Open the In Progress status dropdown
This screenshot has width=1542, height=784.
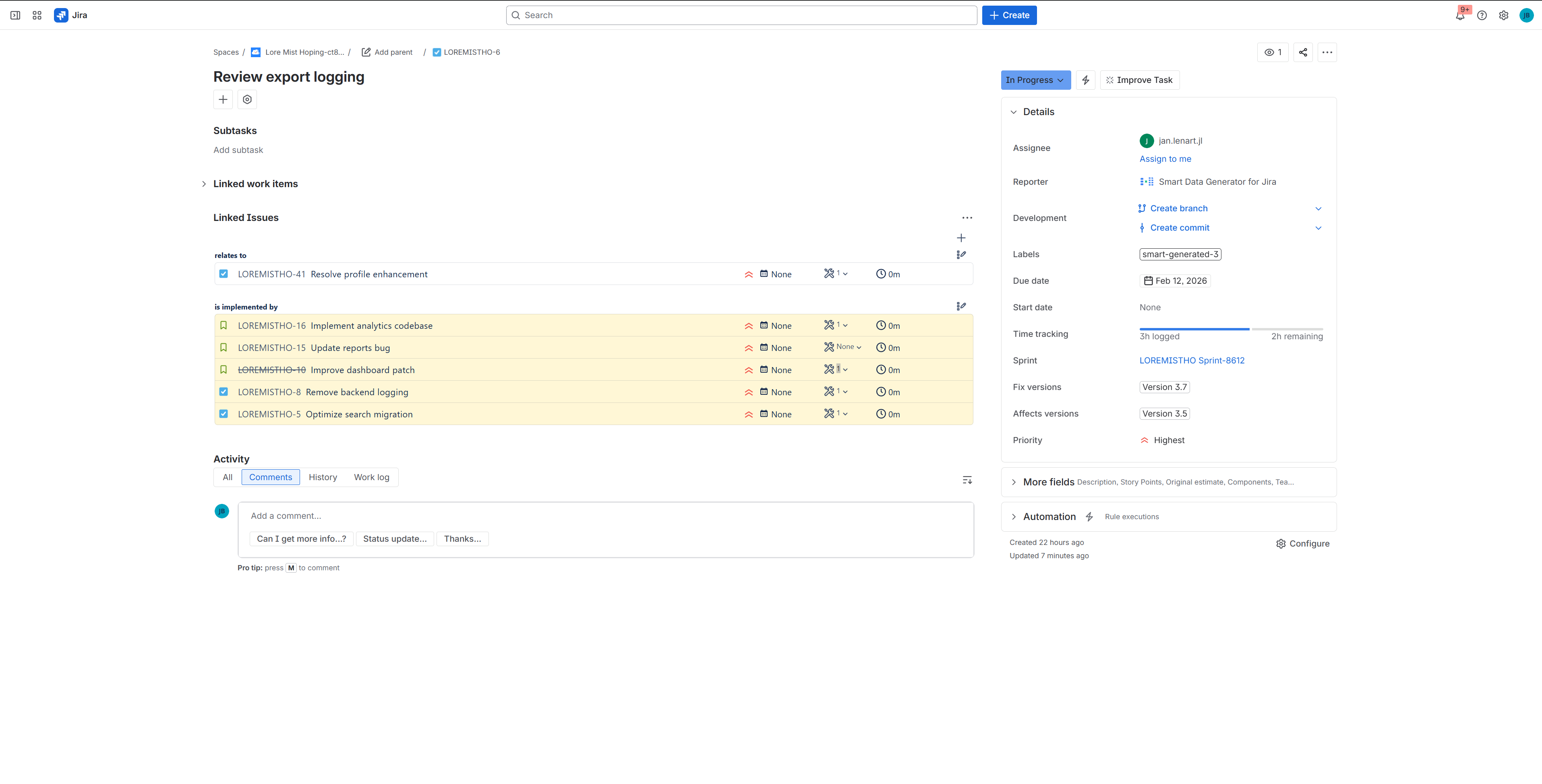coord(1035,80)
